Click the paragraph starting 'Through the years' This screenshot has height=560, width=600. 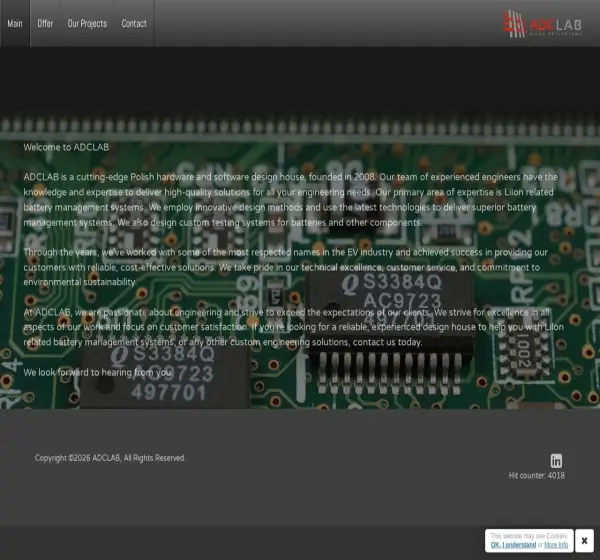(285, 267)
